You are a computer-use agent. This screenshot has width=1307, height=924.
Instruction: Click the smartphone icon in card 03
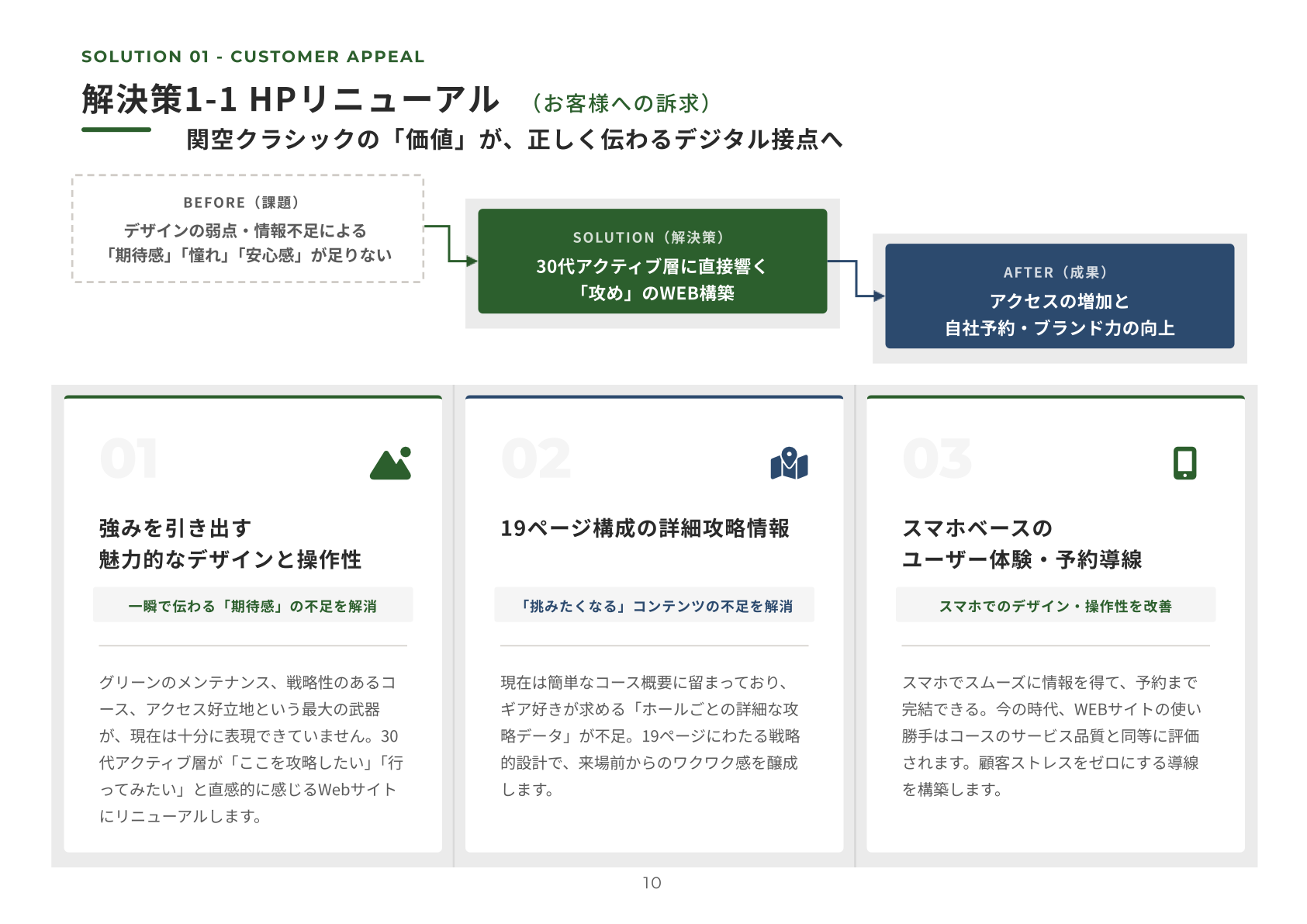pos(1184,463)
